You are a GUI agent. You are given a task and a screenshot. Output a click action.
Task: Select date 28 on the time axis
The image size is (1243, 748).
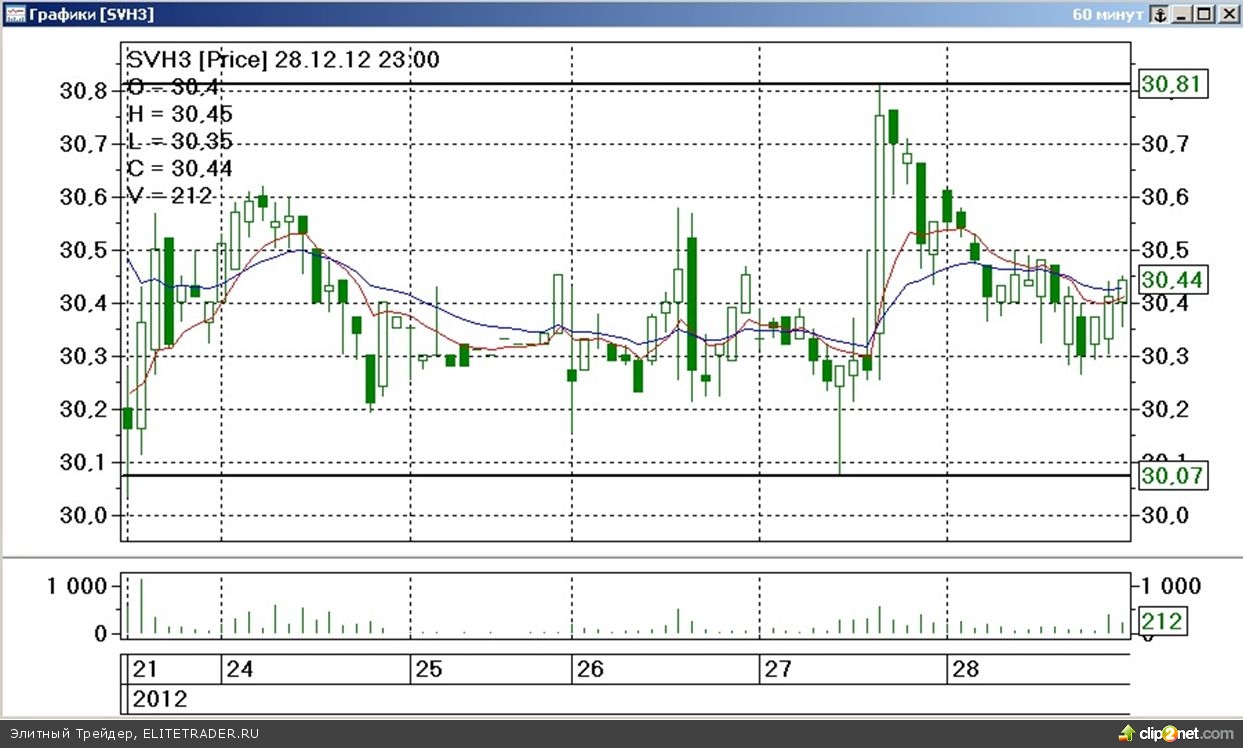[x=966, y=669]
